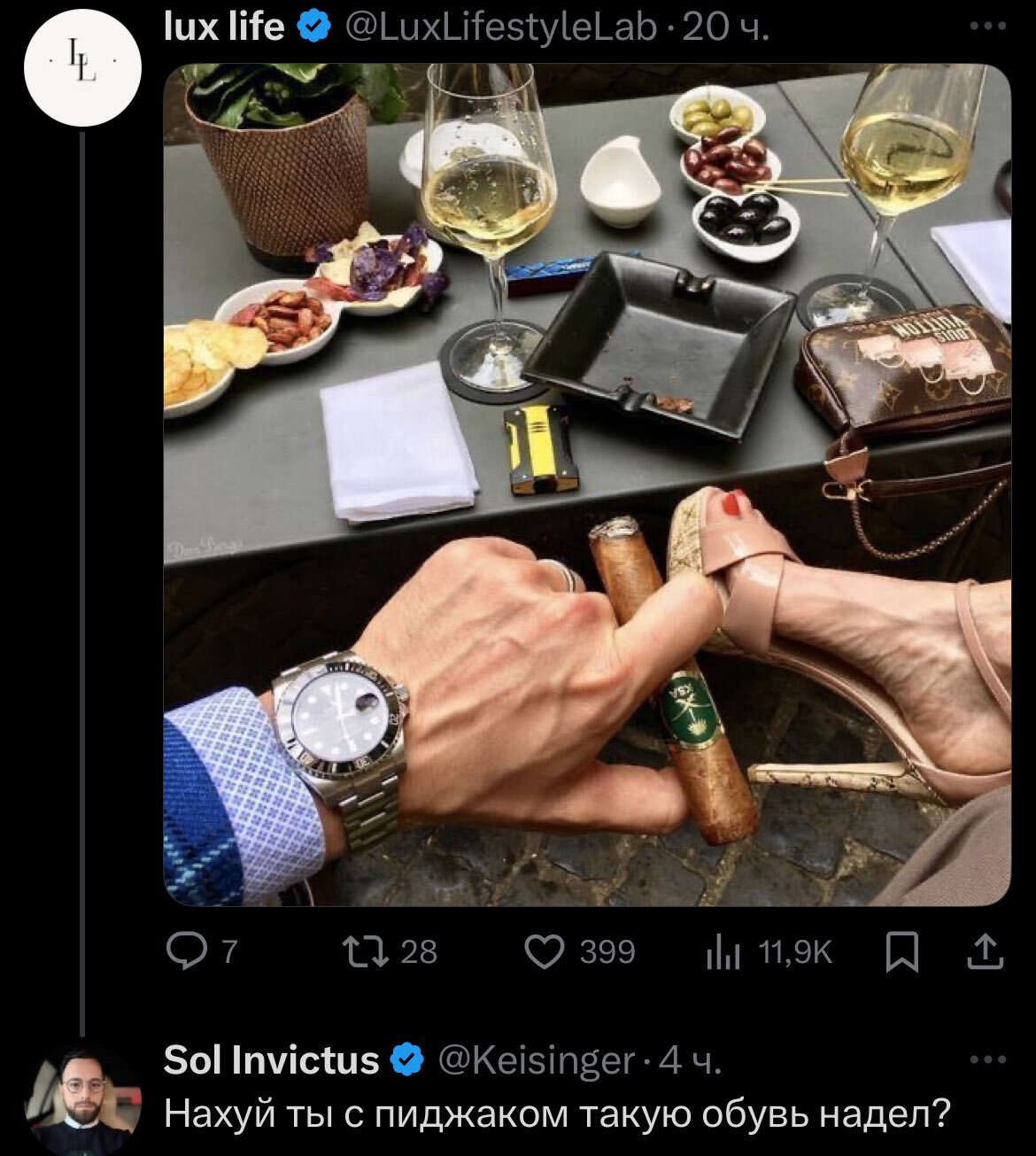
Task: Click the 20 ч. post timestamp
Action: coord(728,28)
